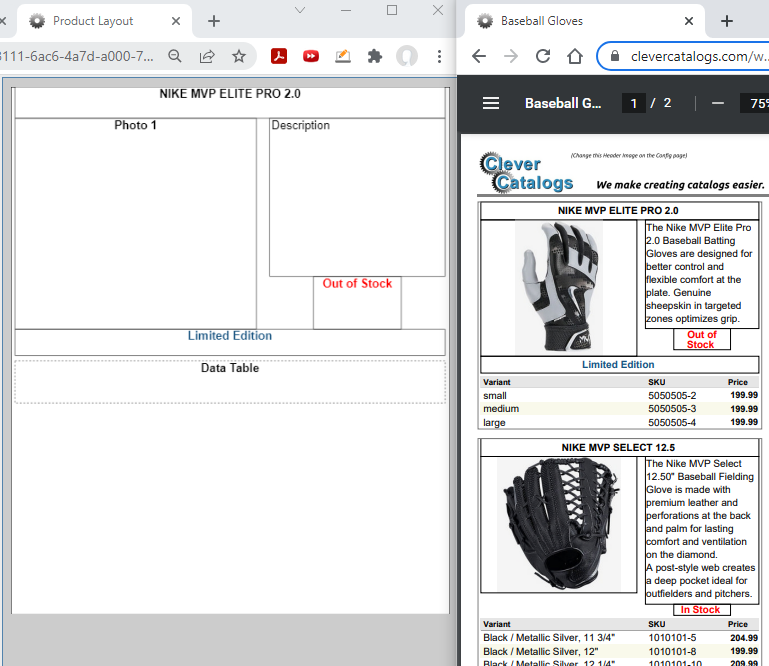Screen dimensions: 769x666
Task: Click the In Stock label in PDF
Action: [x=700, y=610]
